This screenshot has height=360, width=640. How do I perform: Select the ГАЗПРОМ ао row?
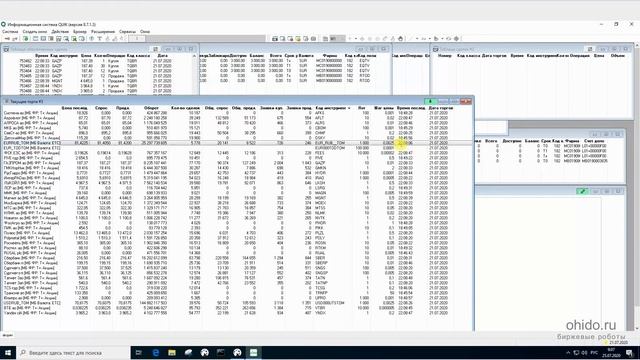coord(237,163)
